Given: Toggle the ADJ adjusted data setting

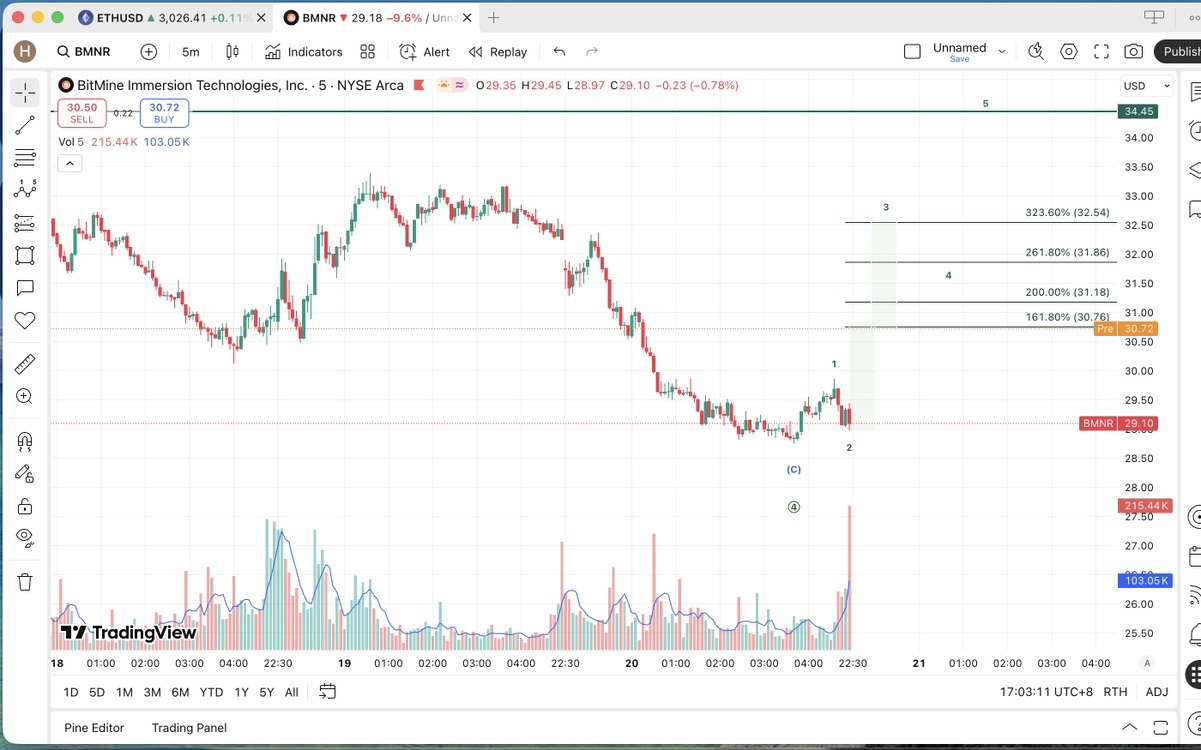Looking at the screenshot, I should pyautogui.click(x=1156, y=692).
